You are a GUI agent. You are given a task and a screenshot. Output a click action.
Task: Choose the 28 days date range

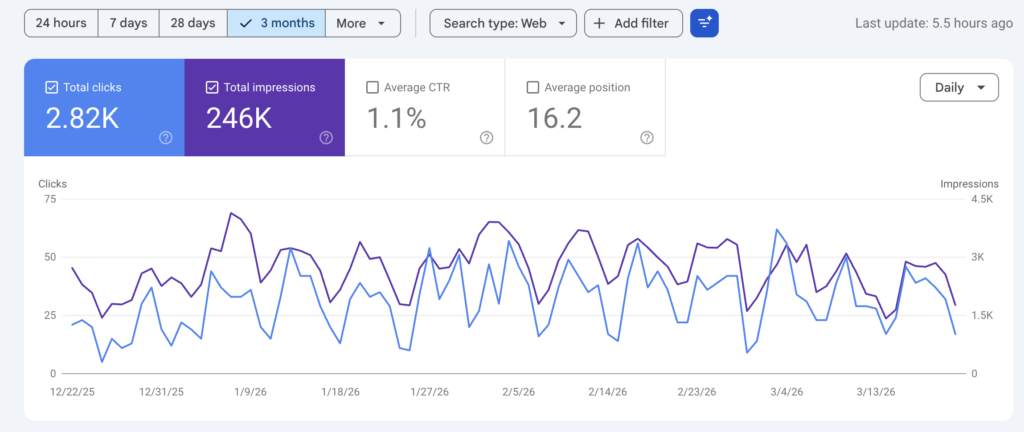click(193, 23)
